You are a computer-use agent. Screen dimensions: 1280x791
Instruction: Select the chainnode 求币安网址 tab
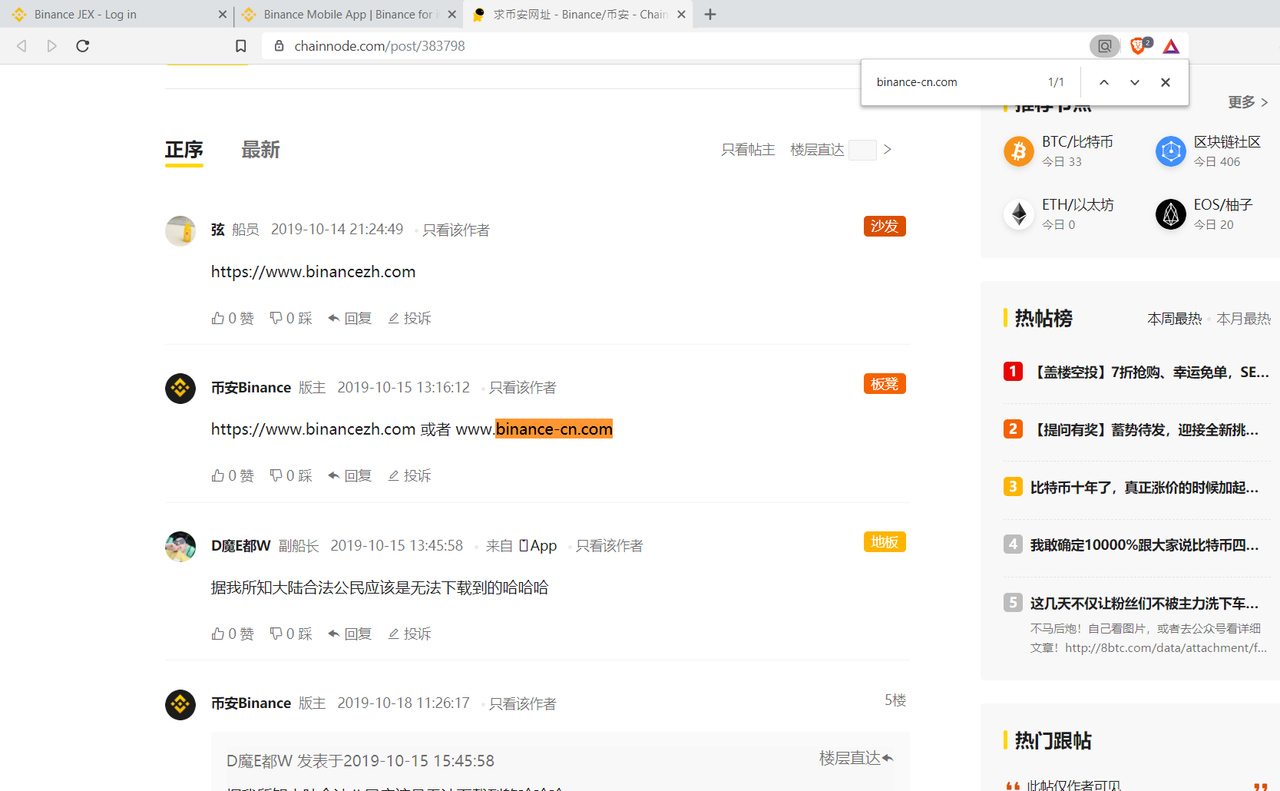tap(578, 14)
